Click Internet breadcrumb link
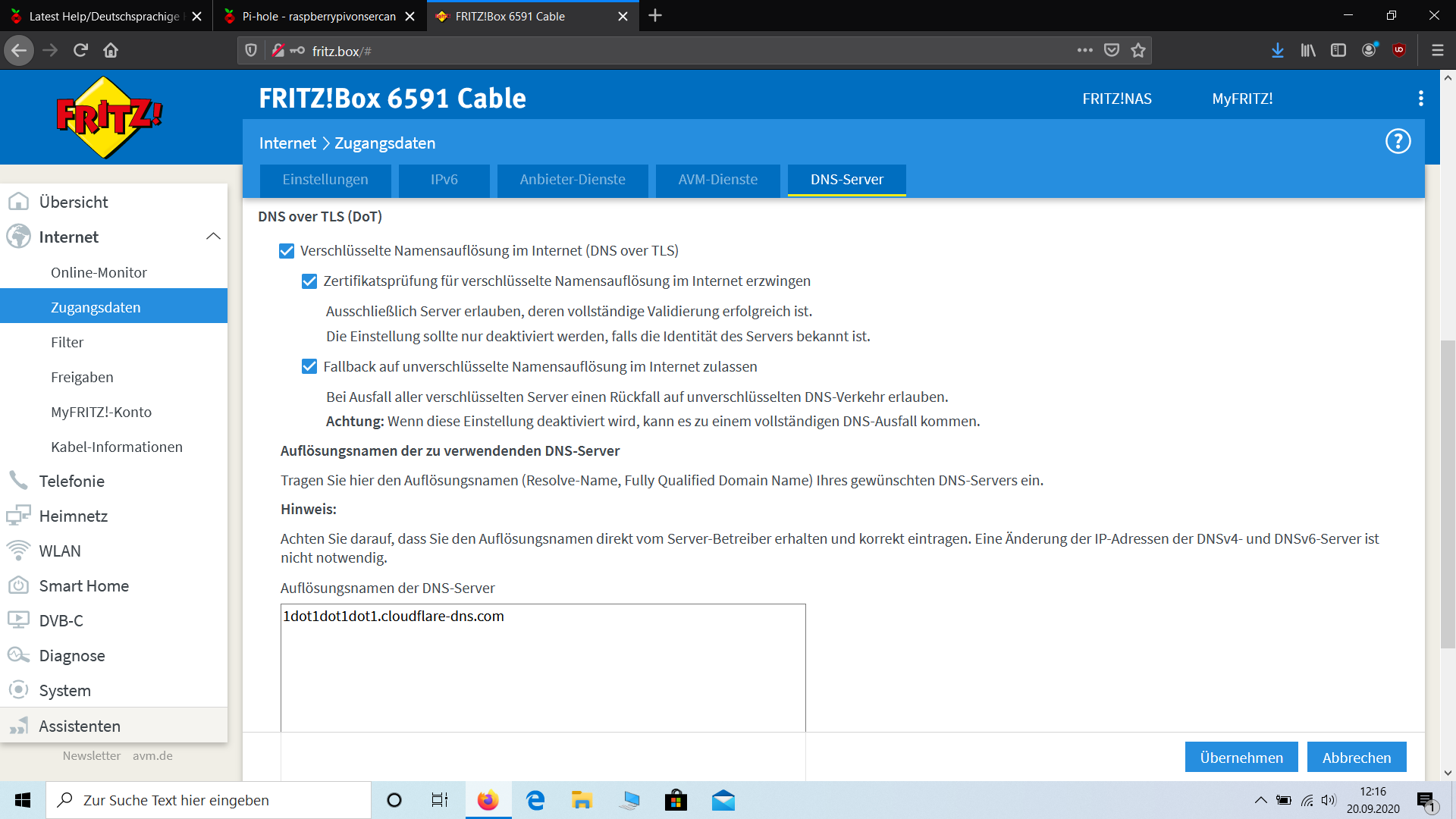The width and height of the screenshot is (1456, 819). tap(287, 143)
